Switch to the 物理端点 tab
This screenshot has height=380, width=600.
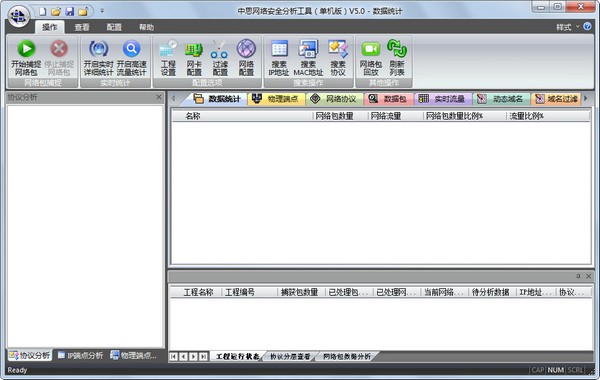click(x=276, y=99)
